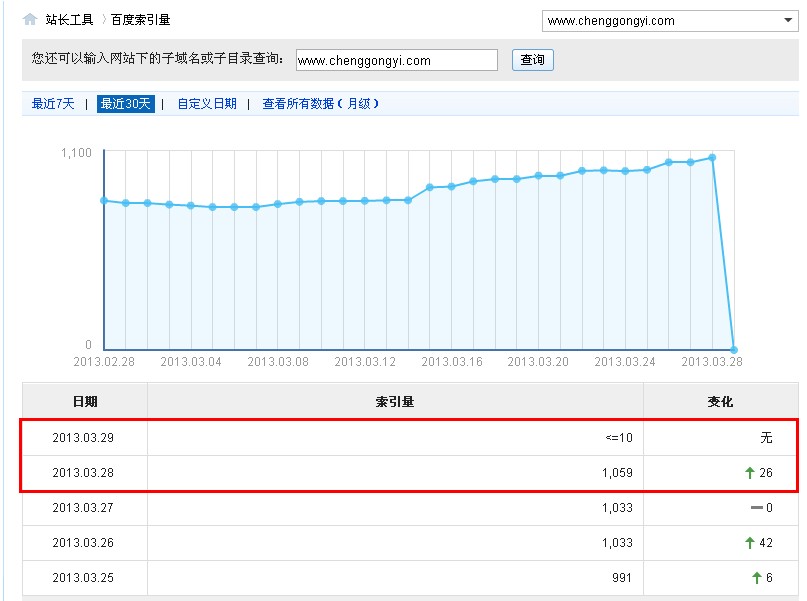Open 查看所有数据(月级) link
The image size is (807, 601).
pos(320,103)
